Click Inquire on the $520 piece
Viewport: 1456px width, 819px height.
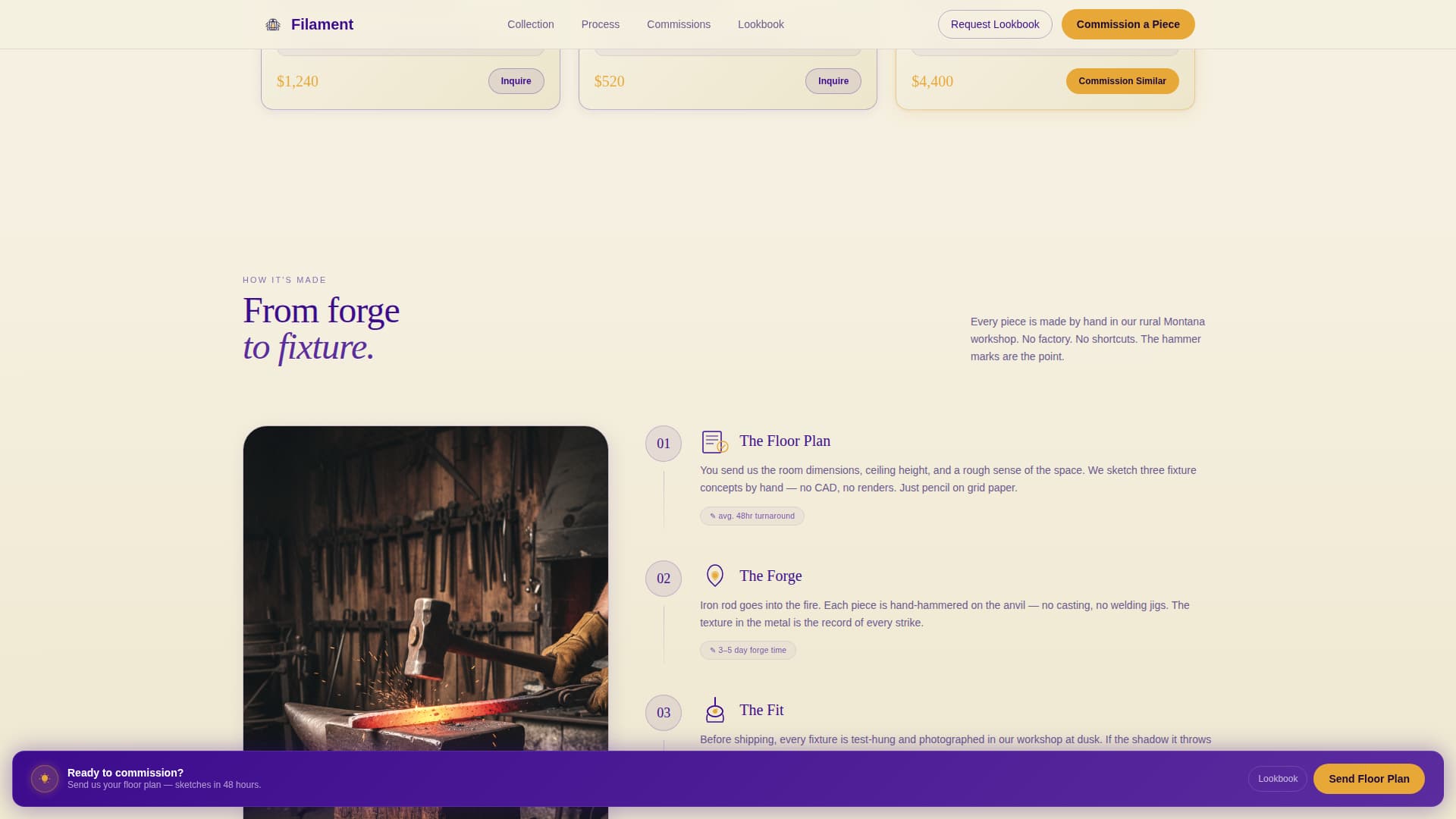click(833, 81)
